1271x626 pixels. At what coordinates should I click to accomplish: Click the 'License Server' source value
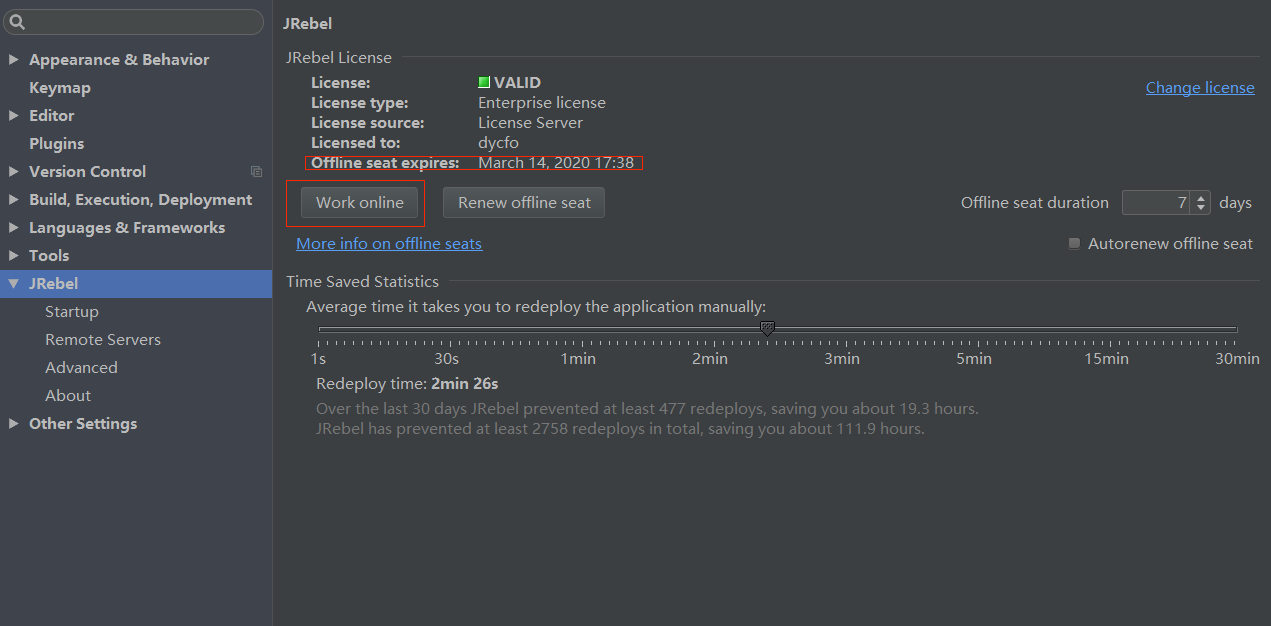click(530, 123)
